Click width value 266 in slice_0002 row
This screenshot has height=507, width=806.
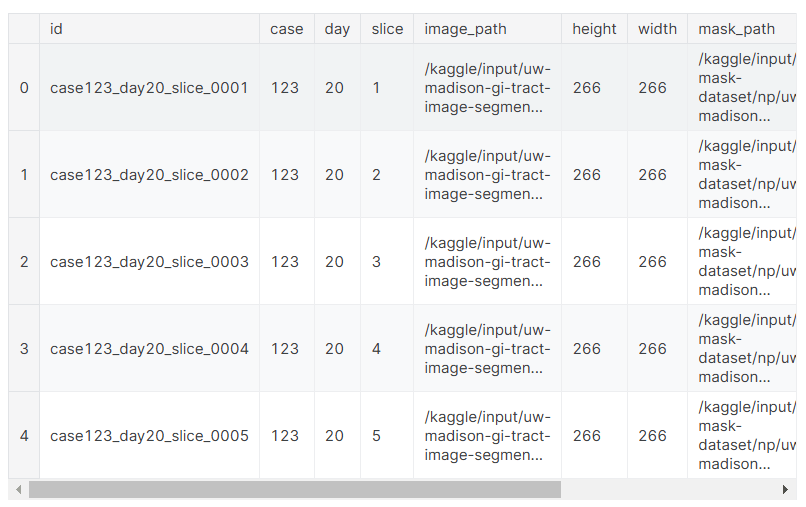(652, 175)
